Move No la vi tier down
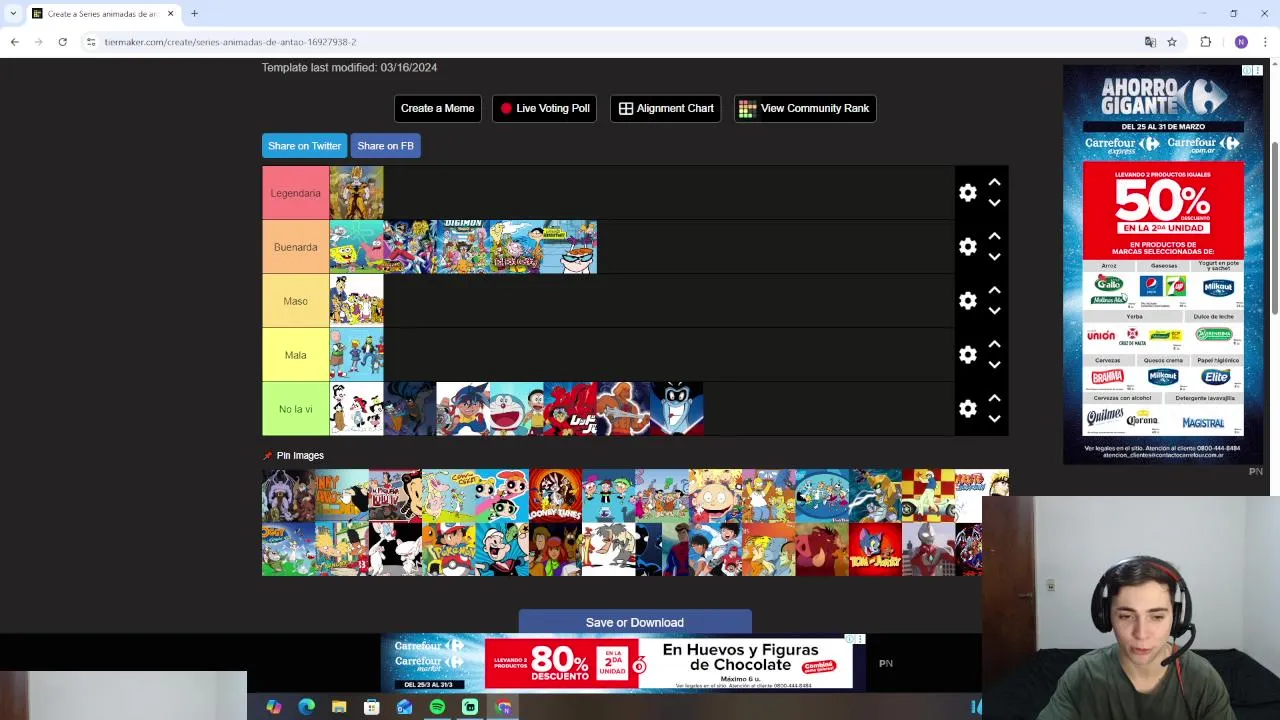This screenshot has width=1280, height=720. 994,419
